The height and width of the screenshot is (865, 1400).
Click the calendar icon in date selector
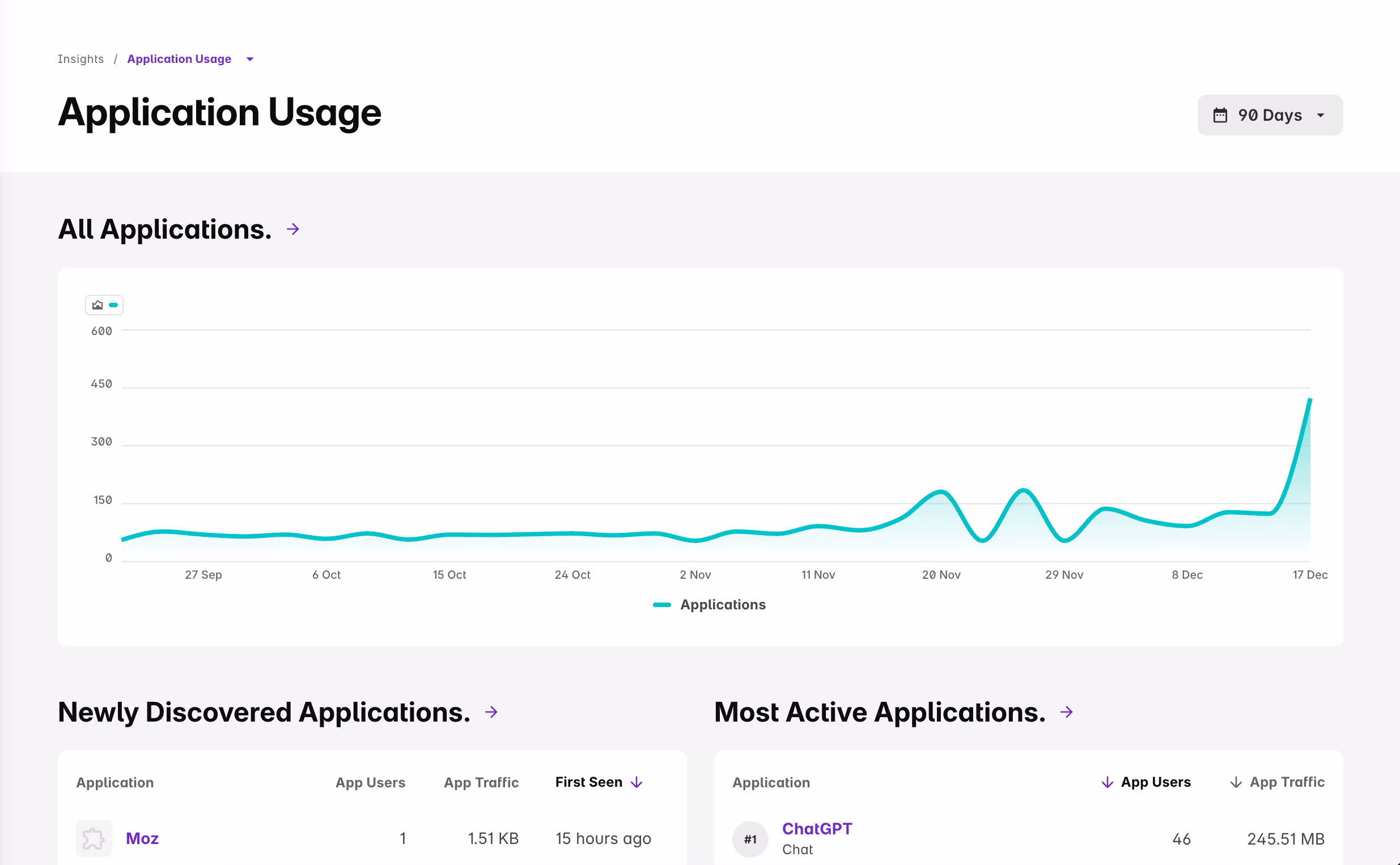1220,116
